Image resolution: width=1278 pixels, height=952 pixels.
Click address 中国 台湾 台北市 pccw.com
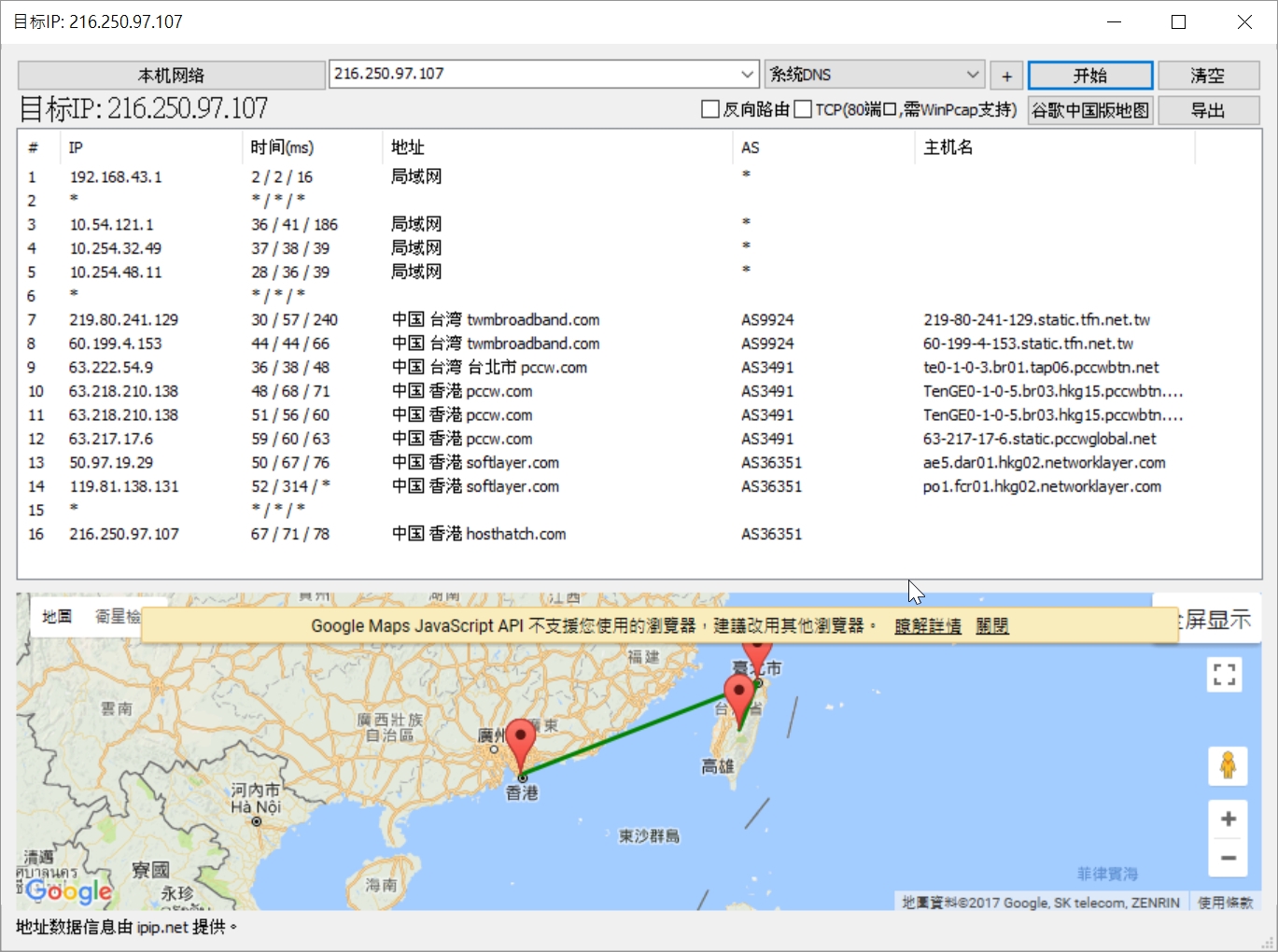tap(489, 367)
